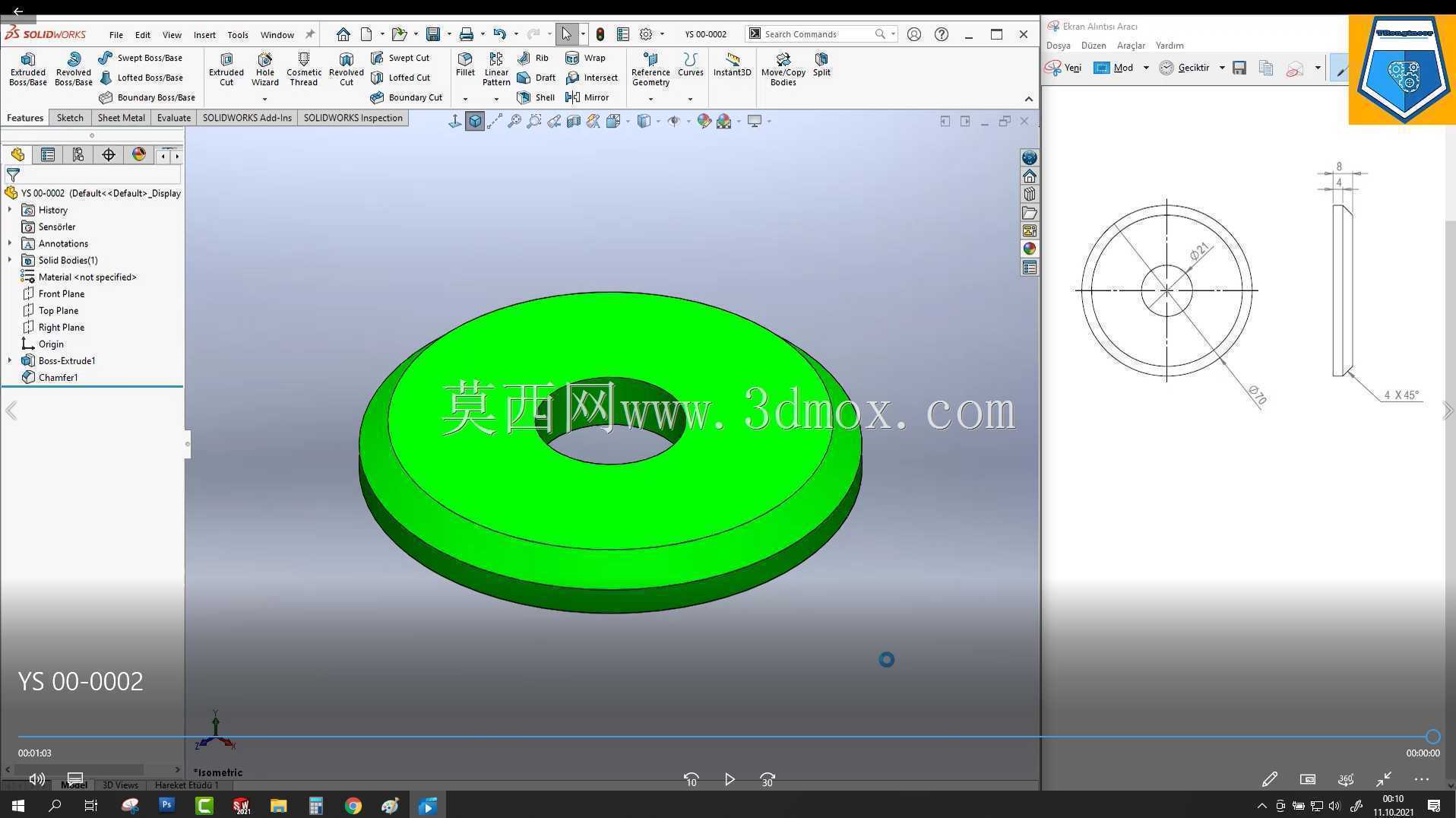This screenshot has width=1456, height=818.
Task: Open the Curves dropdown arrow
Action: (x=690, y=99)
